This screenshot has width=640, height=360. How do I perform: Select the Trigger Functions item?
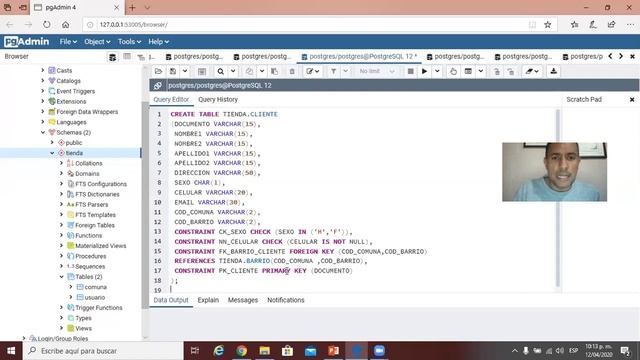[x=98, y=308]
